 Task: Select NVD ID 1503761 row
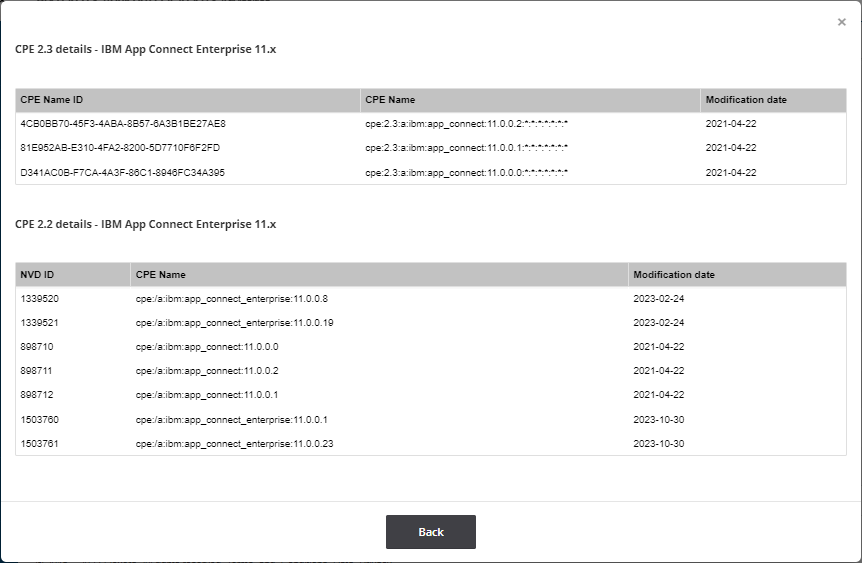431,444
